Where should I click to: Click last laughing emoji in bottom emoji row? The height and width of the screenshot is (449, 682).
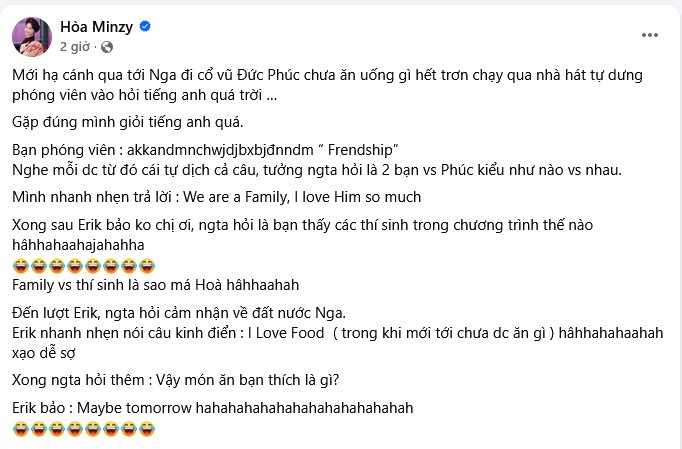[x=148, y=429]
